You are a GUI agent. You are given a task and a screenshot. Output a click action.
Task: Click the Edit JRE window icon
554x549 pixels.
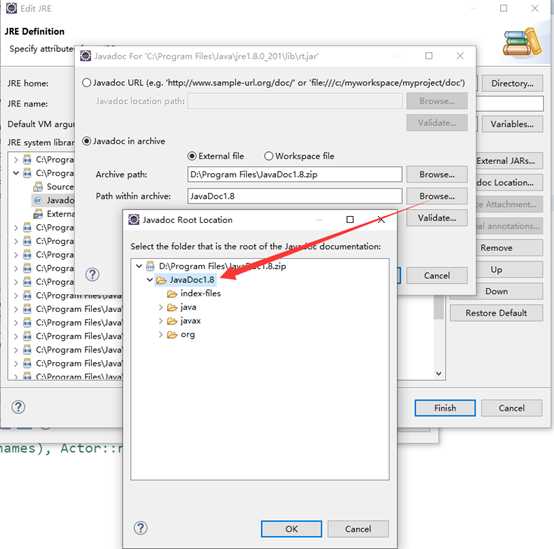11,8
